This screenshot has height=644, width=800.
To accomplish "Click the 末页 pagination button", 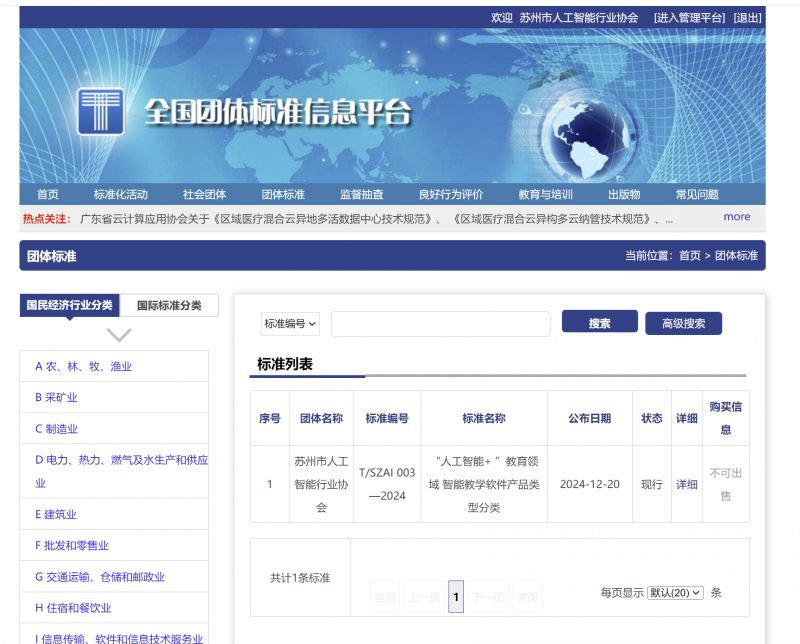I will pos(527,597).
